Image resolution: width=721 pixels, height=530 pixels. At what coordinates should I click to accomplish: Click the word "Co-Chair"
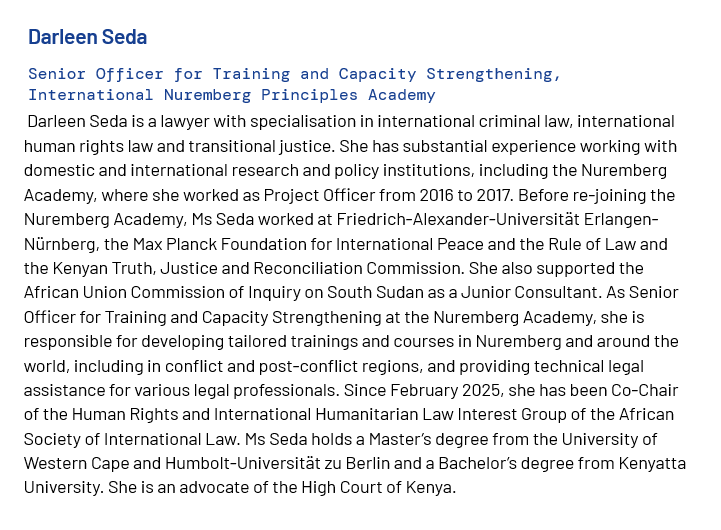click(x=641, y=390)
